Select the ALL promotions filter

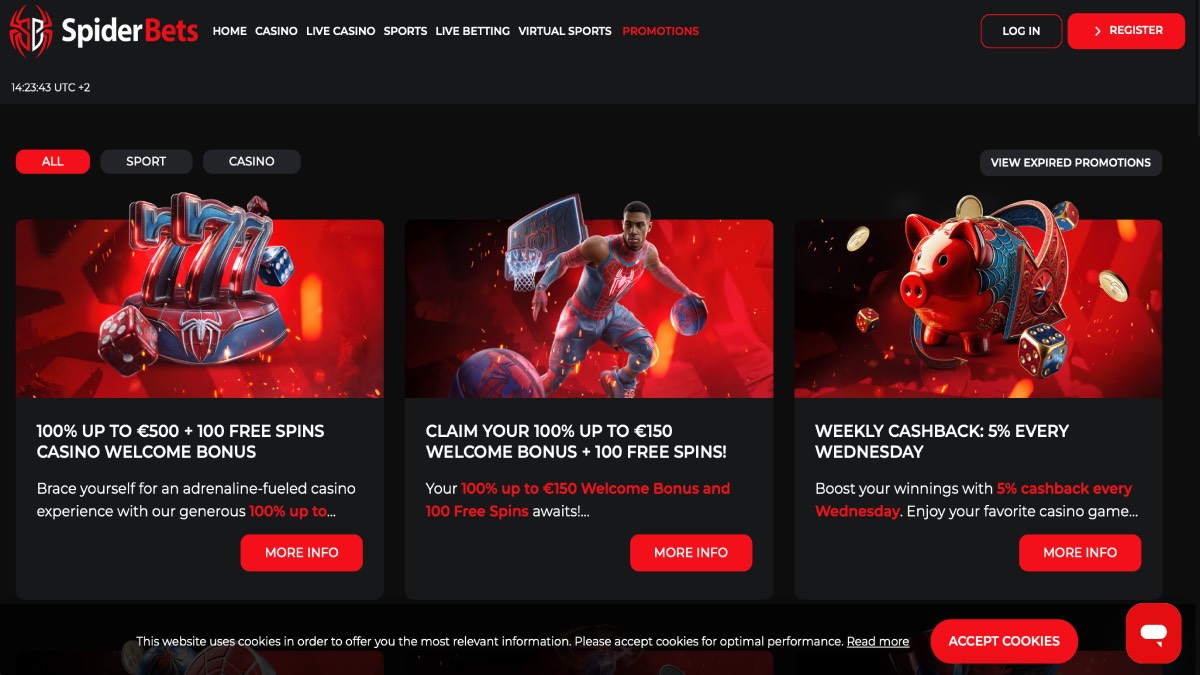coord(53,161)
